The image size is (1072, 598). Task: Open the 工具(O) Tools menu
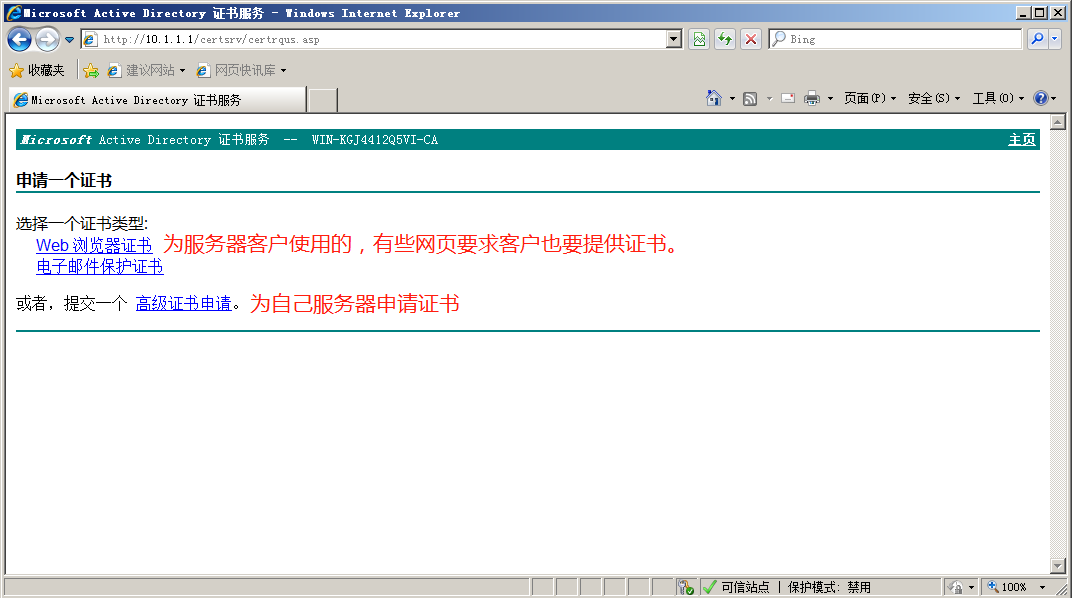tap(998, 98)
